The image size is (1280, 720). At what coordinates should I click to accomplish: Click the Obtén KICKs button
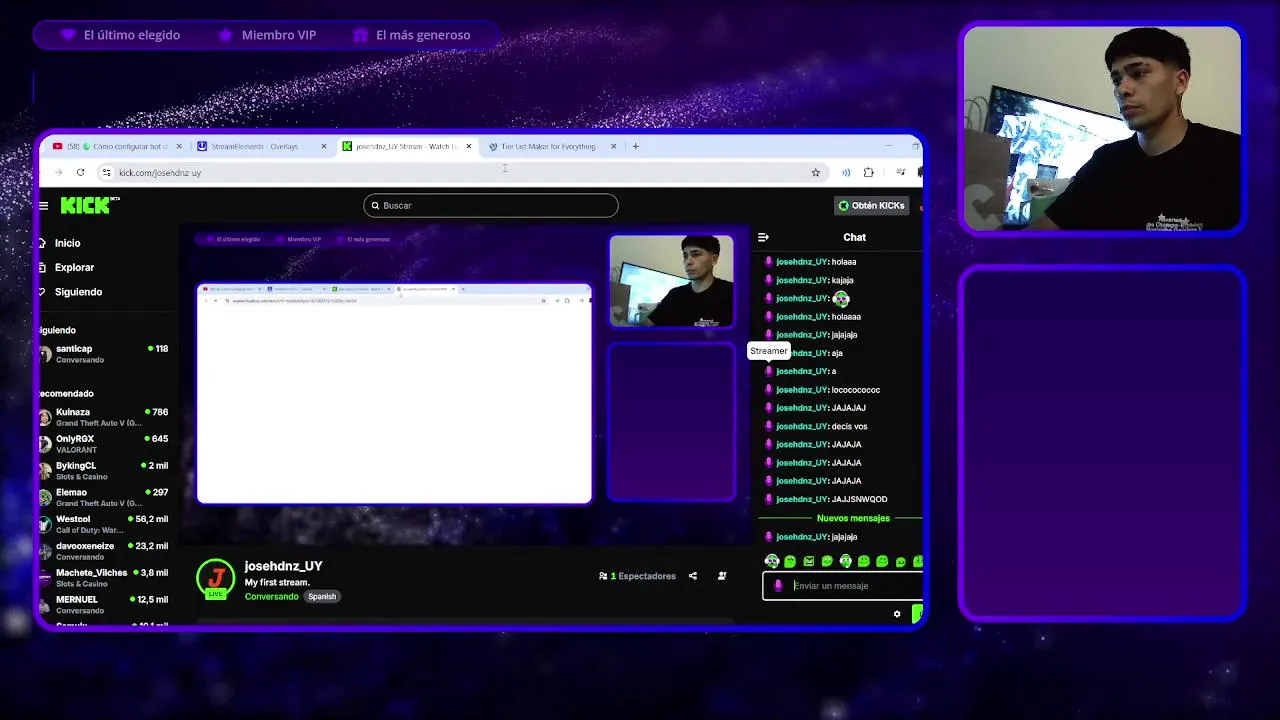[871, 205]
